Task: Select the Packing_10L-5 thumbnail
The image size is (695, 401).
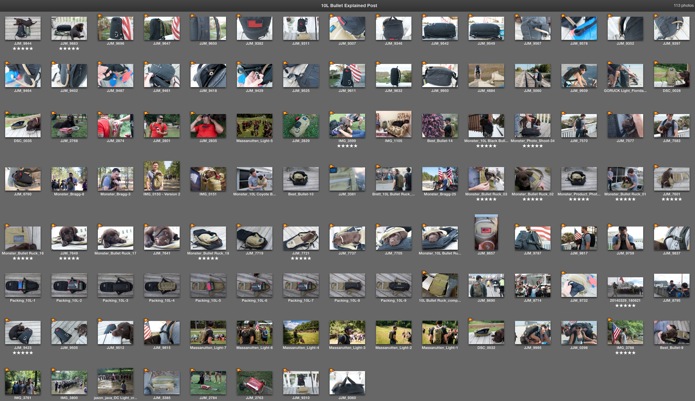Action: [208, 285]
